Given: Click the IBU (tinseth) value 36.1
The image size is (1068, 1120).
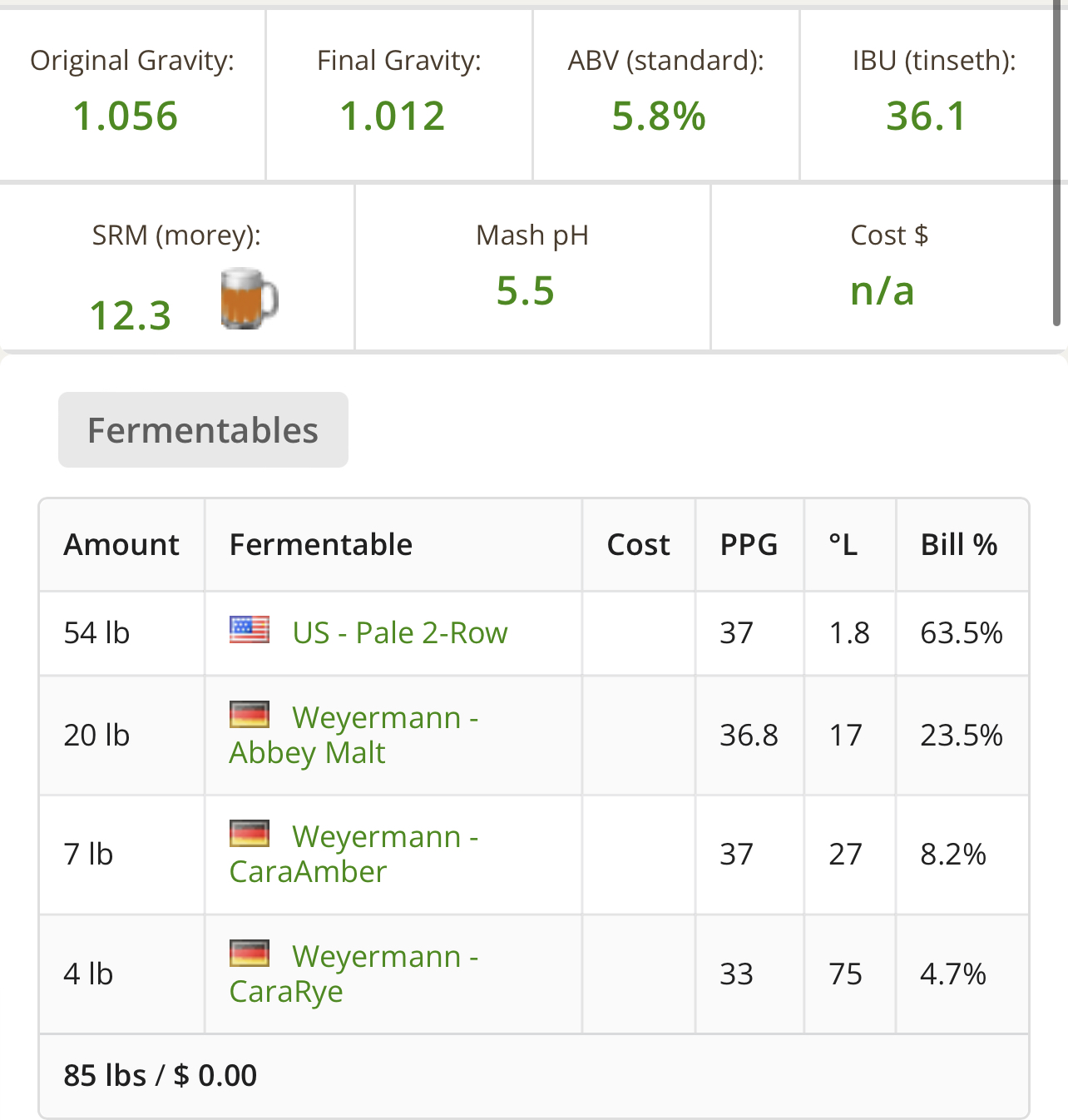Looking at the screenshot, I should click(x=927, y=116).
